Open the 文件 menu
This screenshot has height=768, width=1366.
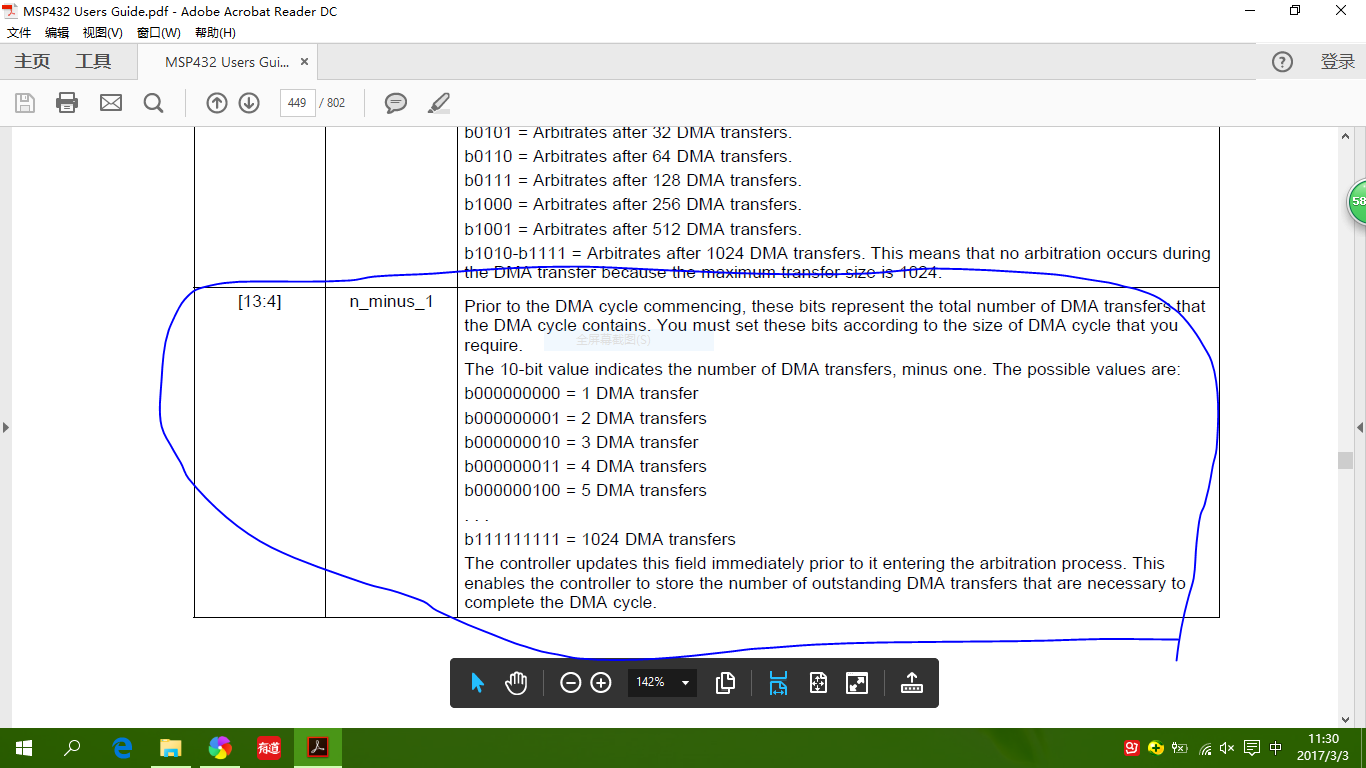[x=19, y=33]
